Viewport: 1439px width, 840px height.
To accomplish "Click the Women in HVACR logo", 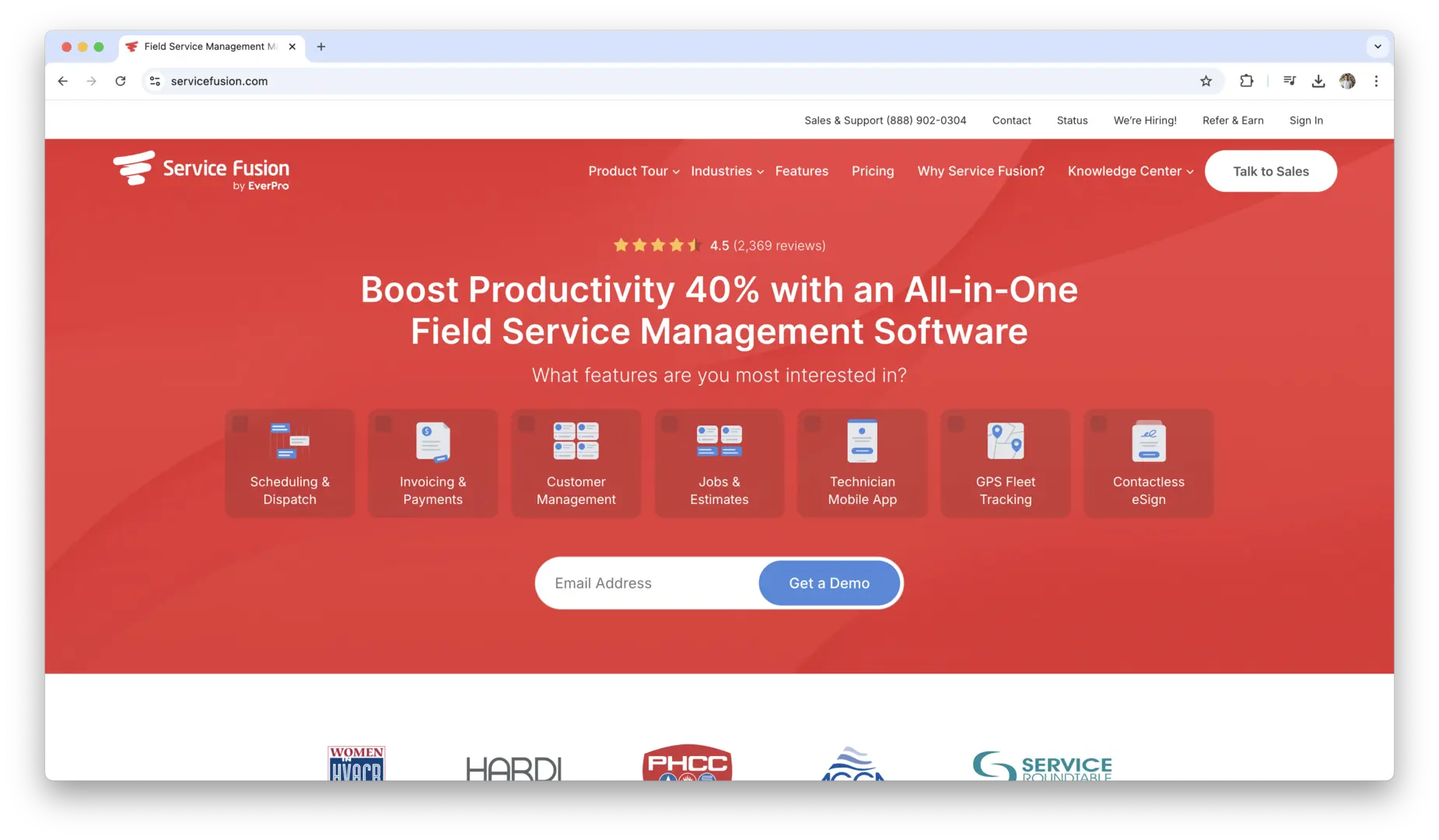I will (356, 763).
